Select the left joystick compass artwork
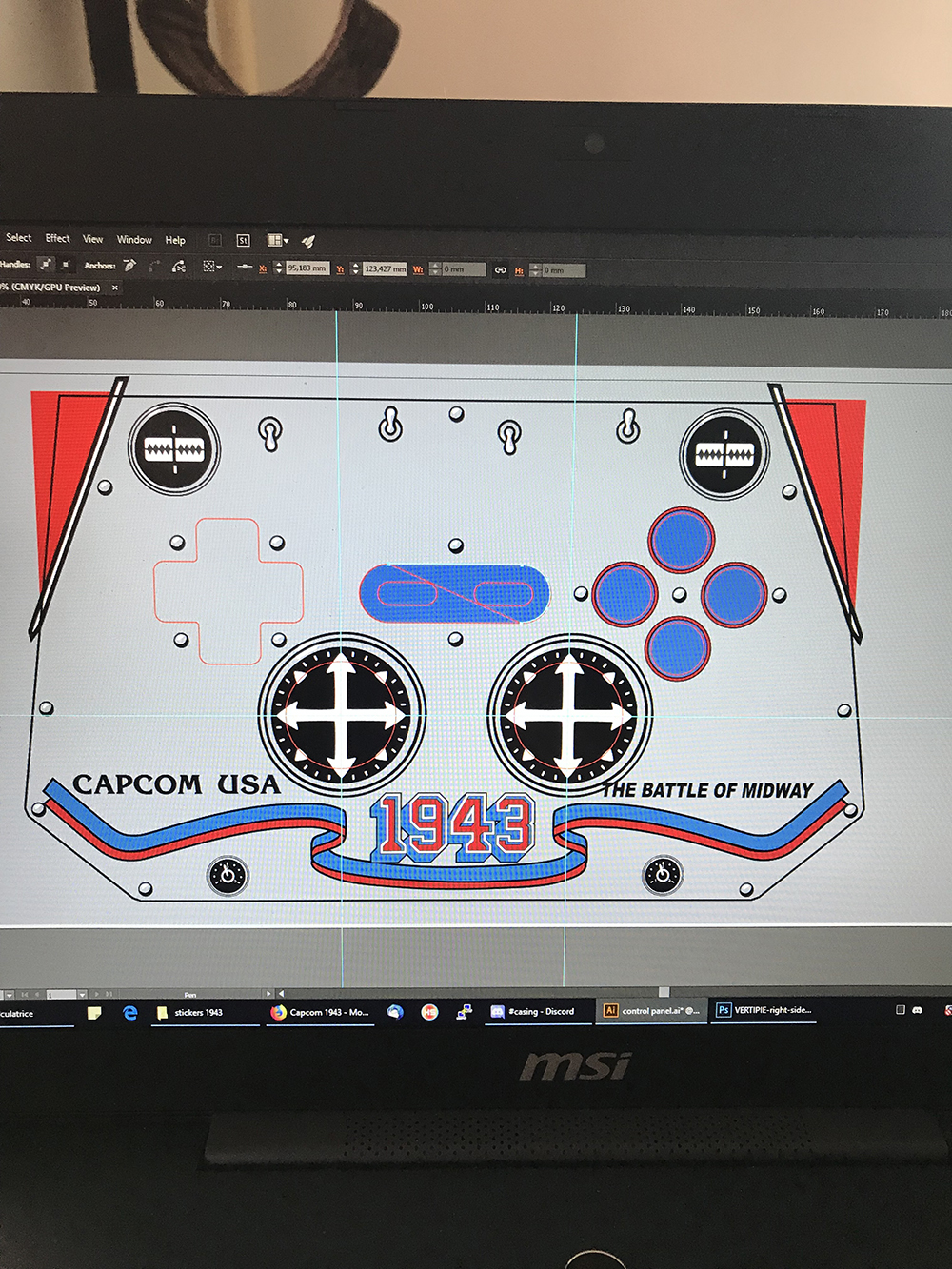Viewport: 952px width, 1269px height. (x=342, y=714)
